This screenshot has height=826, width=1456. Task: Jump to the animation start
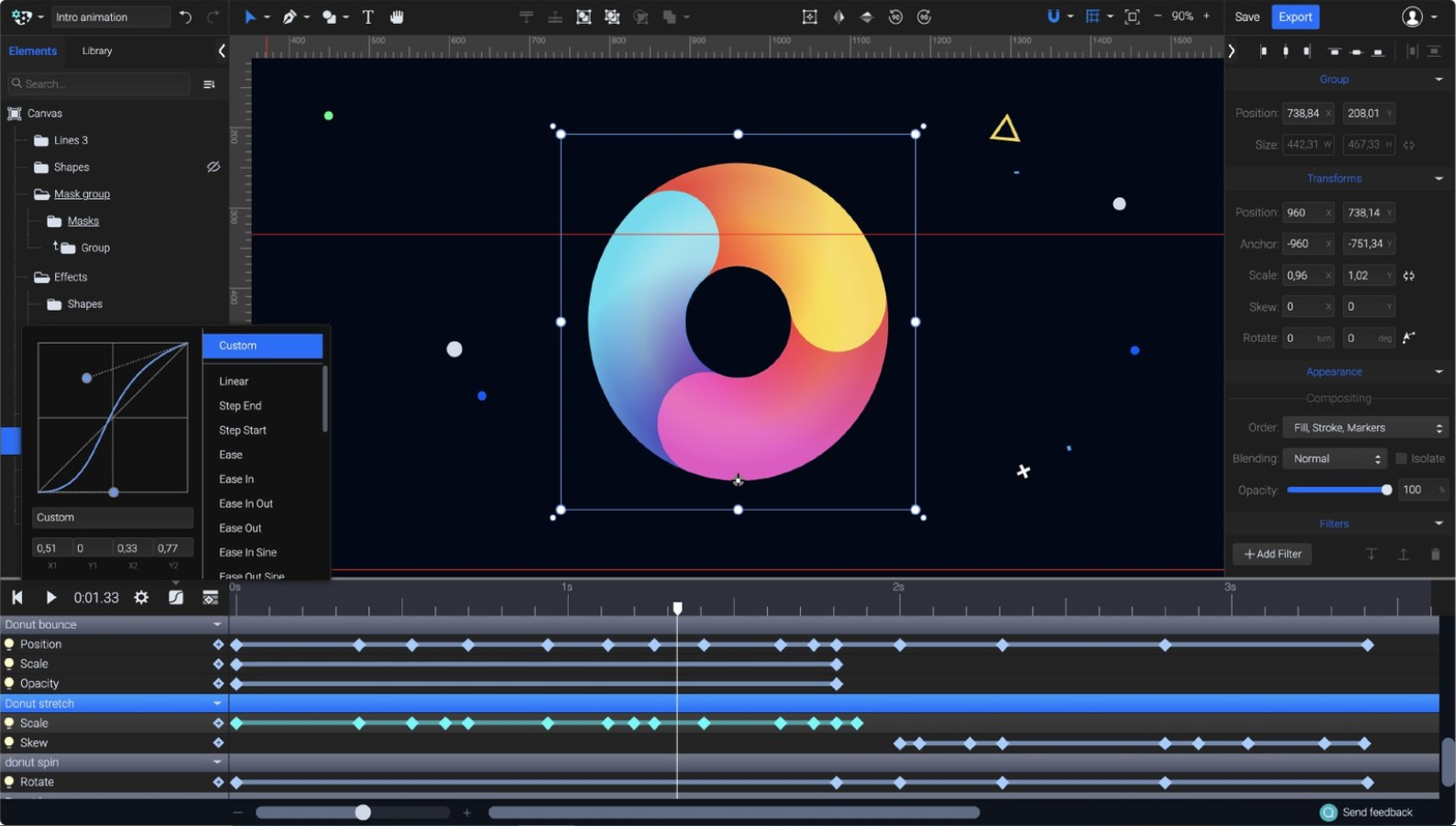[16, 598]
